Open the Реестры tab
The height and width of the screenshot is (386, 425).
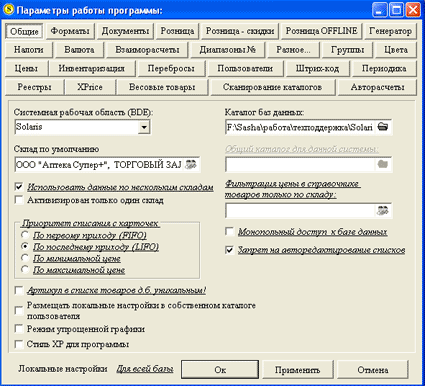34,87
